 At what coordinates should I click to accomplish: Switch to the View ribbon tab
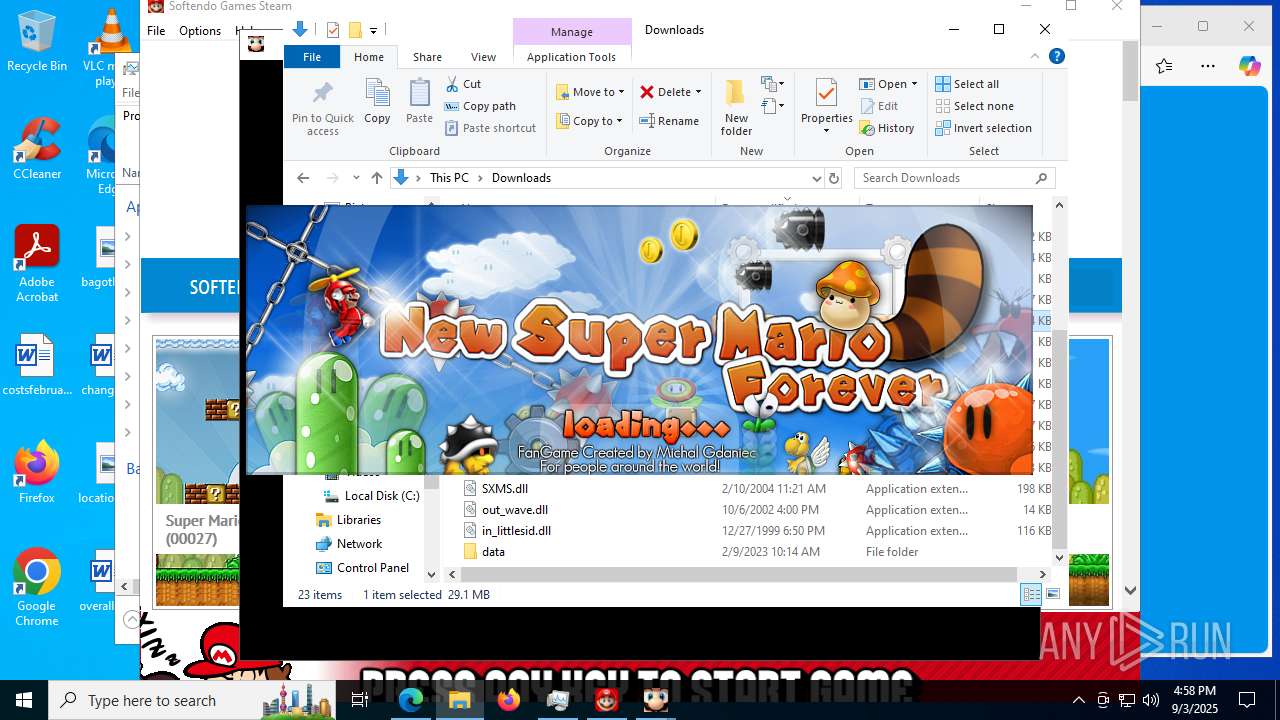coord(483,57)
